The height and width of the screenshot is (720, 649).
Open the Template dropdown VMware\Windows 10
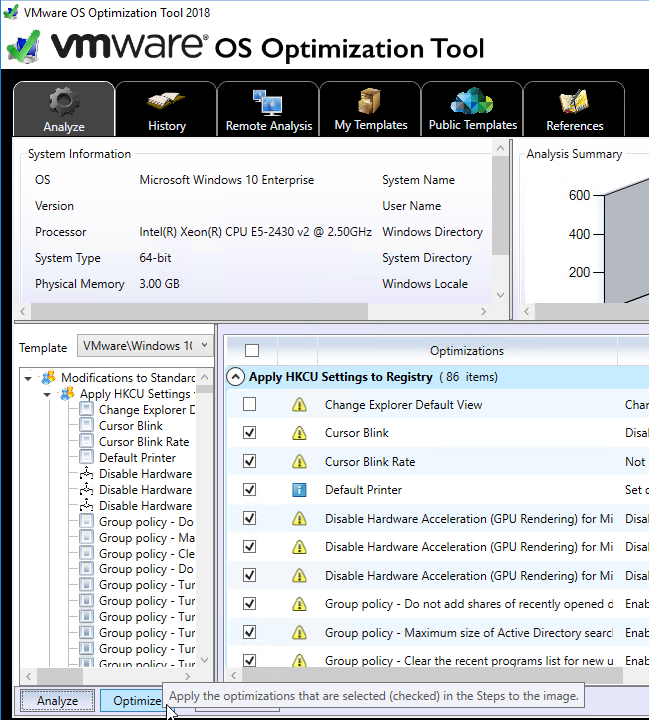click(x=145, y=345)
